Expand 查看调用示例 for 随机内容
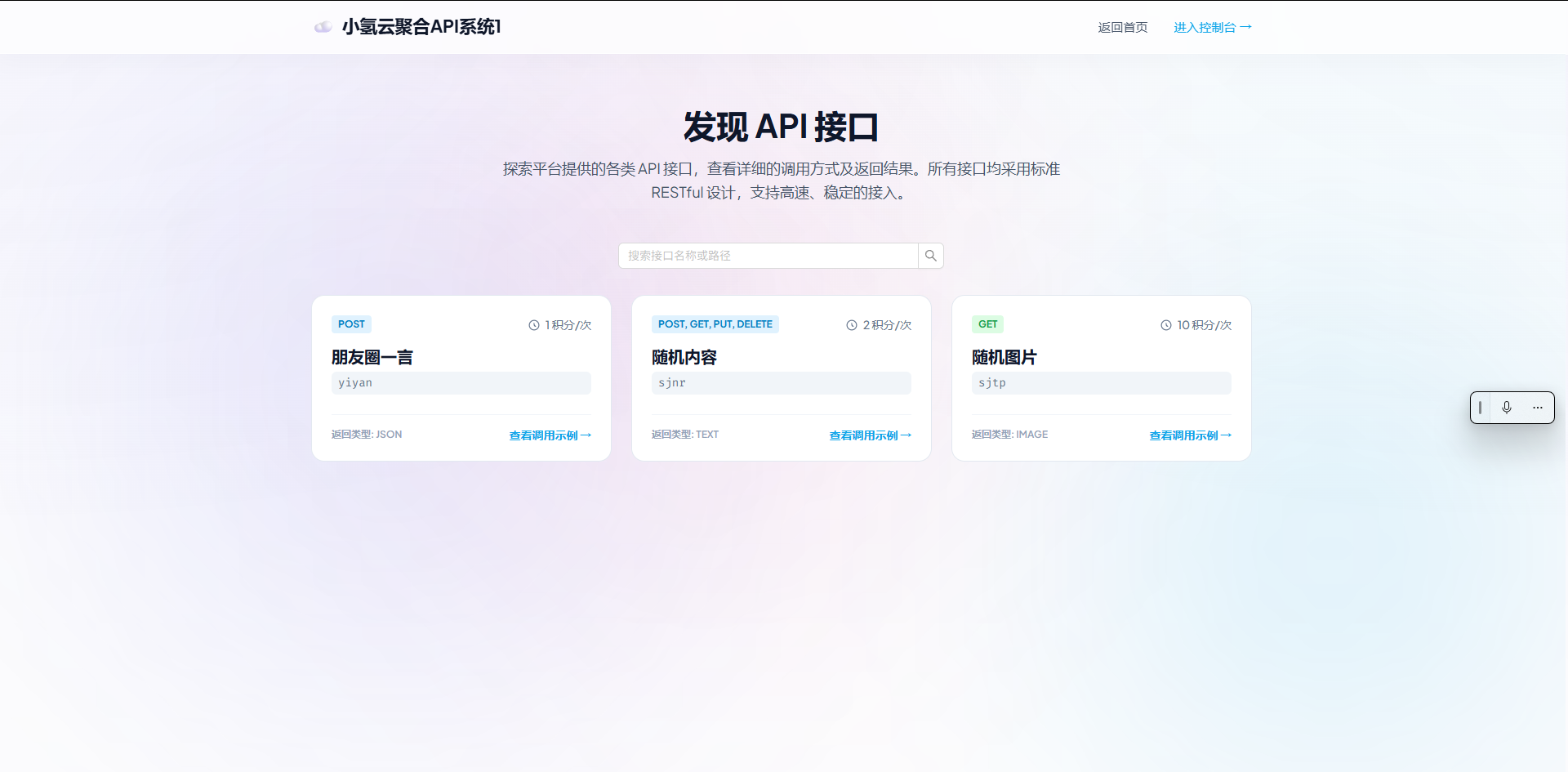This screenshot has height=772, width=1568. pyautogui.click(x=869, y=435)
